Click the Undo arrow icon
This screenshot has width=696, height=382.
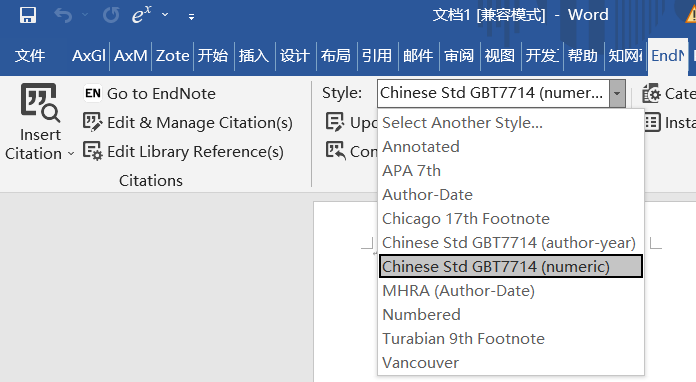63,16
